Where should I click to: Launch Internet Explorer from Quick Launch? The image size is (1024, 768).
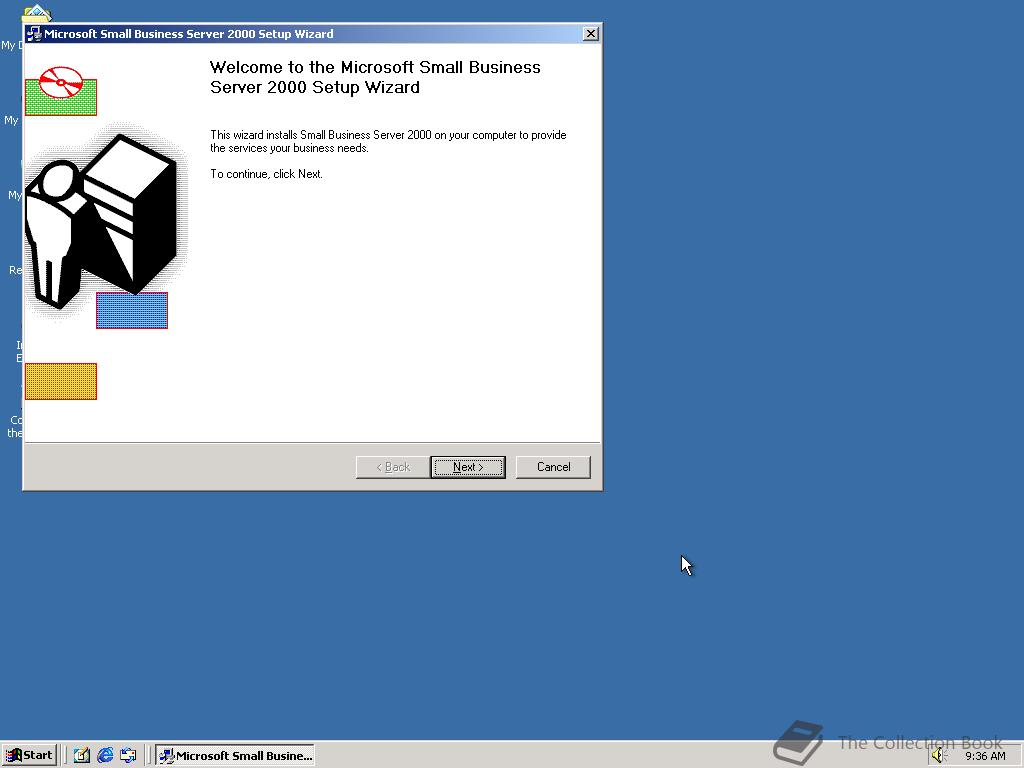pos(105,756)
